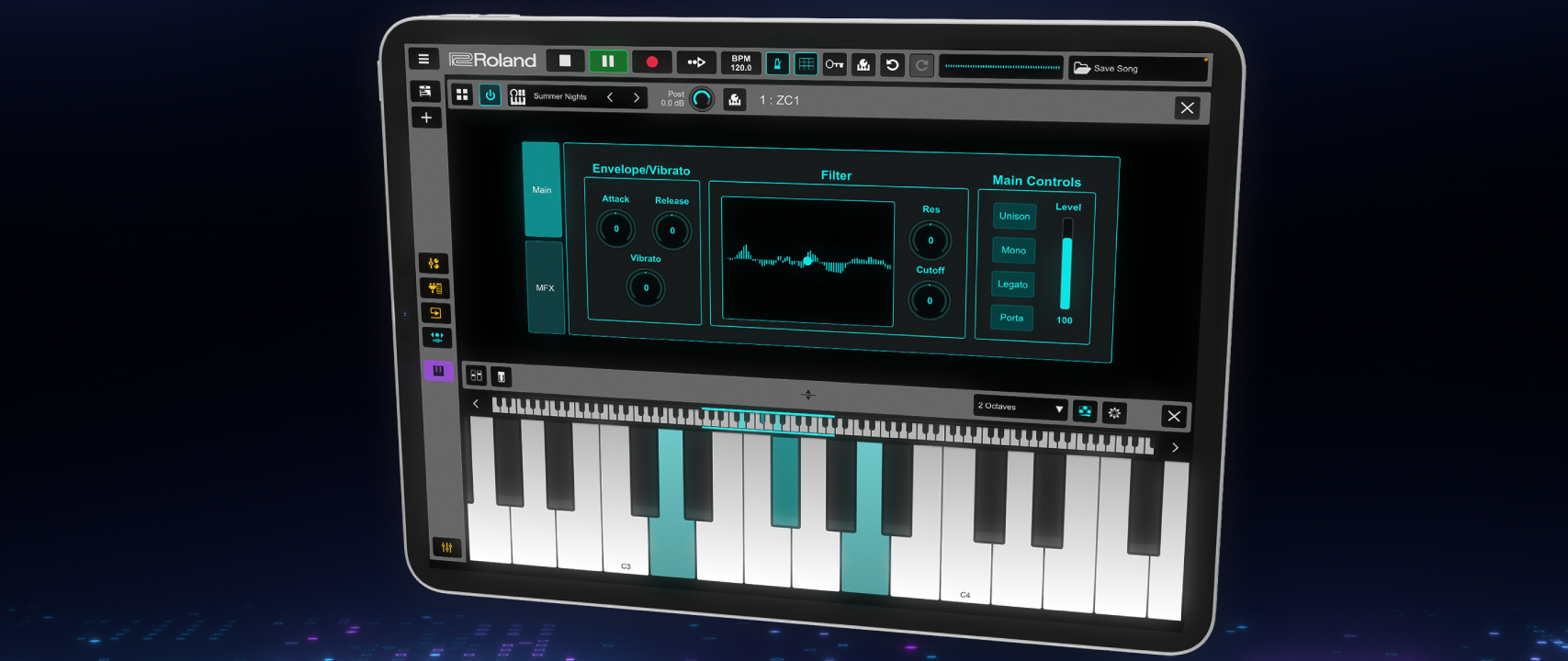Click the step-forward arrow icon
The image size is (1568, 661).
click(696, 62)
